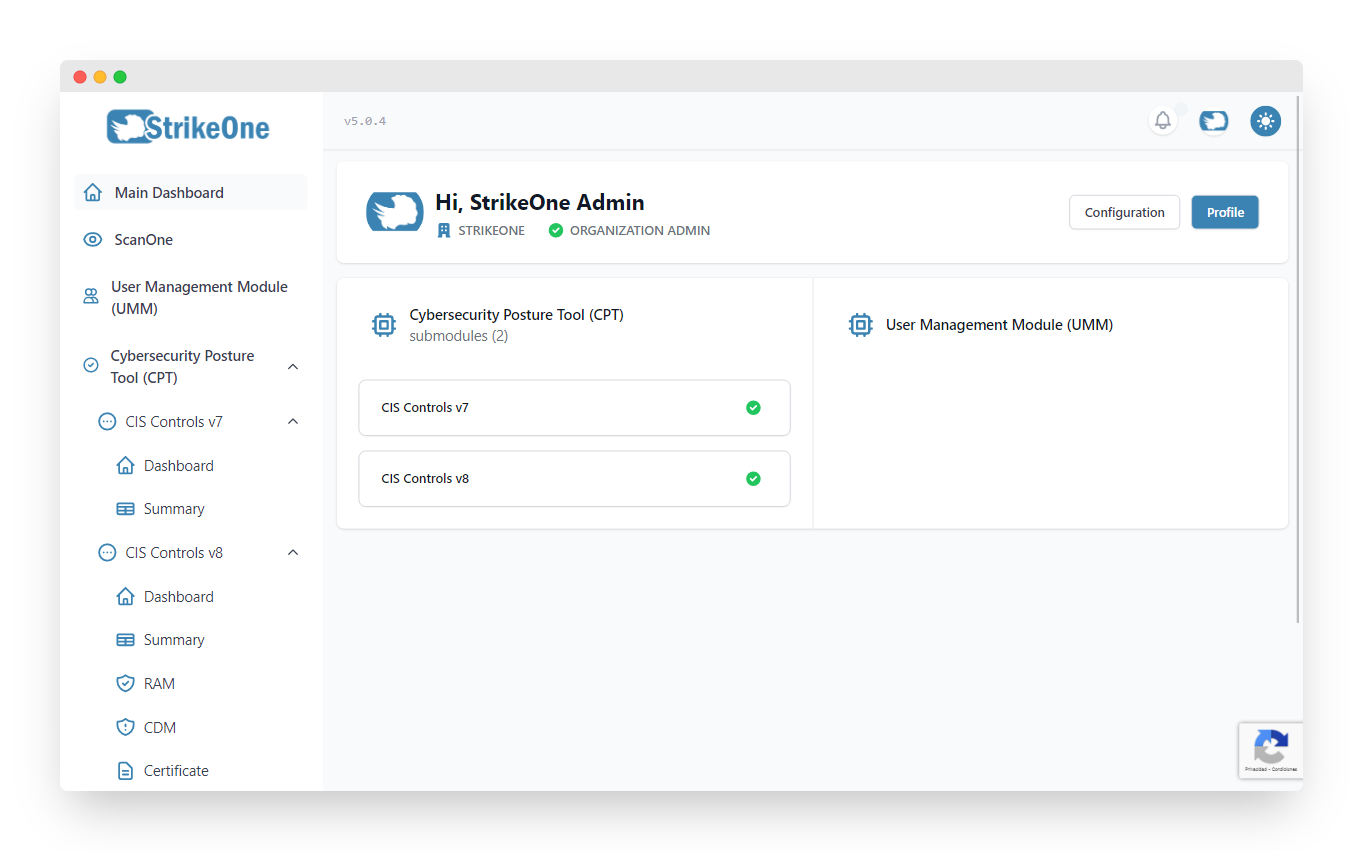Select CIS Controls v8 in sidebar
Screen dimensions: 1363x851
coord(199,552)
